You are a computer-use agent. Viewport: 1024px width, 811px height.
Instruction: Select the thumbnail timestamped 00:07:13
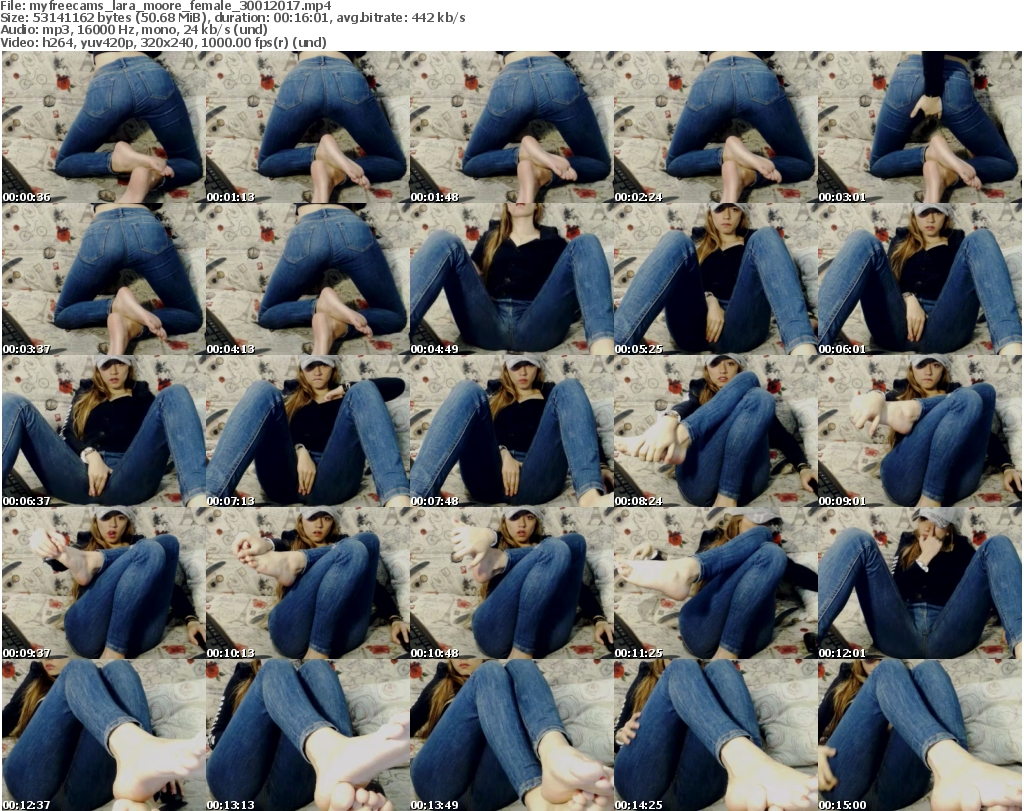(307, 432)
